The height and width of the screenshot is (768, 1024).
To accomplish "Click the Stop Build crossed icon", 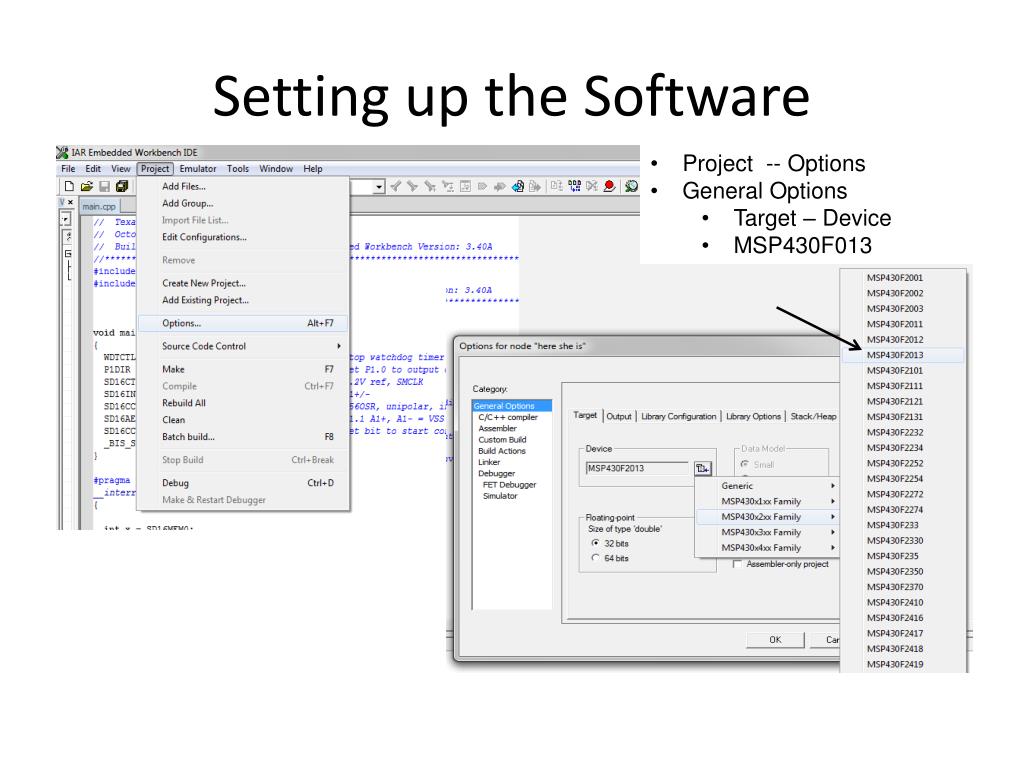I will point(592,186).
